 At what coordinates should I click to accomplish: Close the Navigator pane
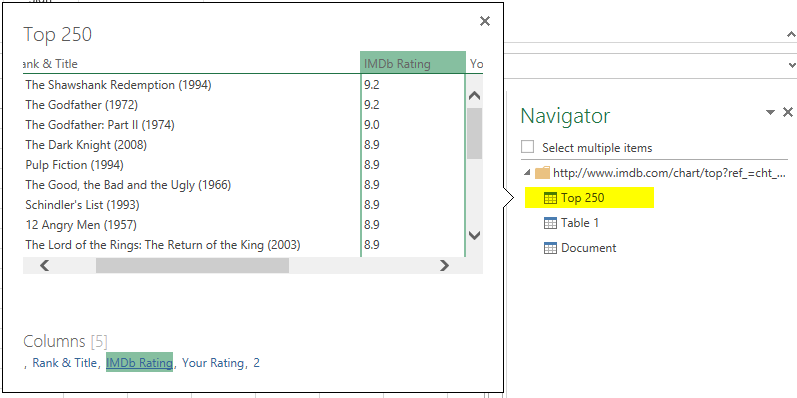click(x=788, y=112)
